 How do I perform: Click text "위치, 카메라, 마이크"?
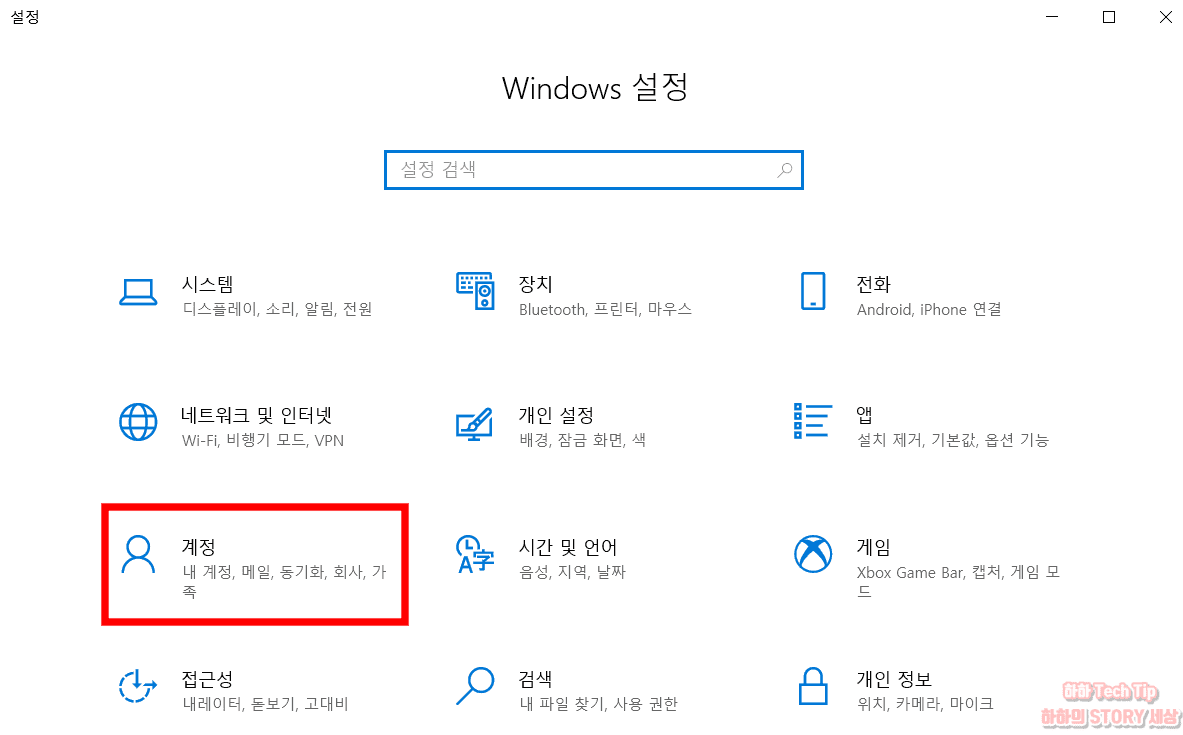tap(925, 704)
